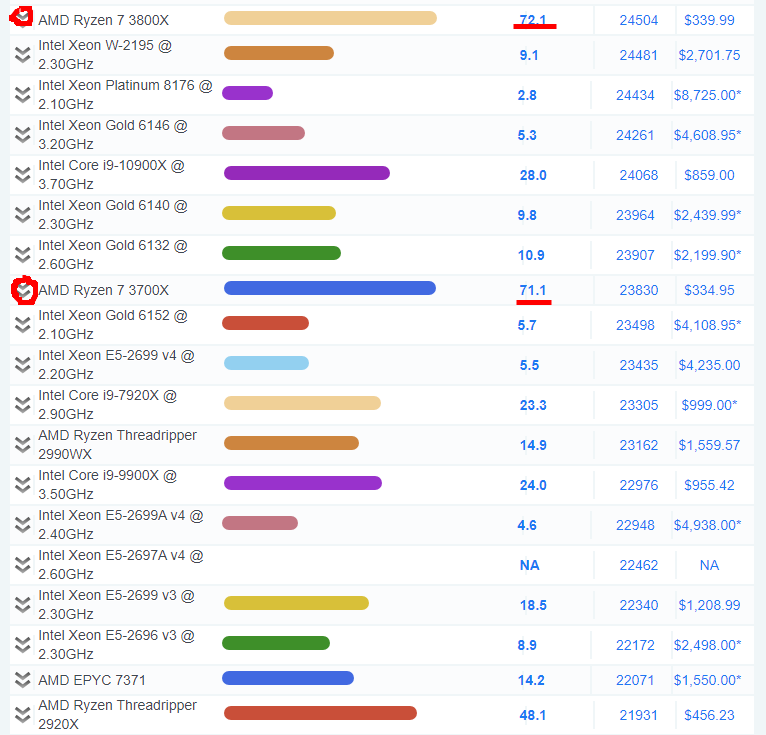Expand the Intel Xeon Gold 6146 row chevron
The width and height of the screenshot is (766, 735).
point(22,135)
